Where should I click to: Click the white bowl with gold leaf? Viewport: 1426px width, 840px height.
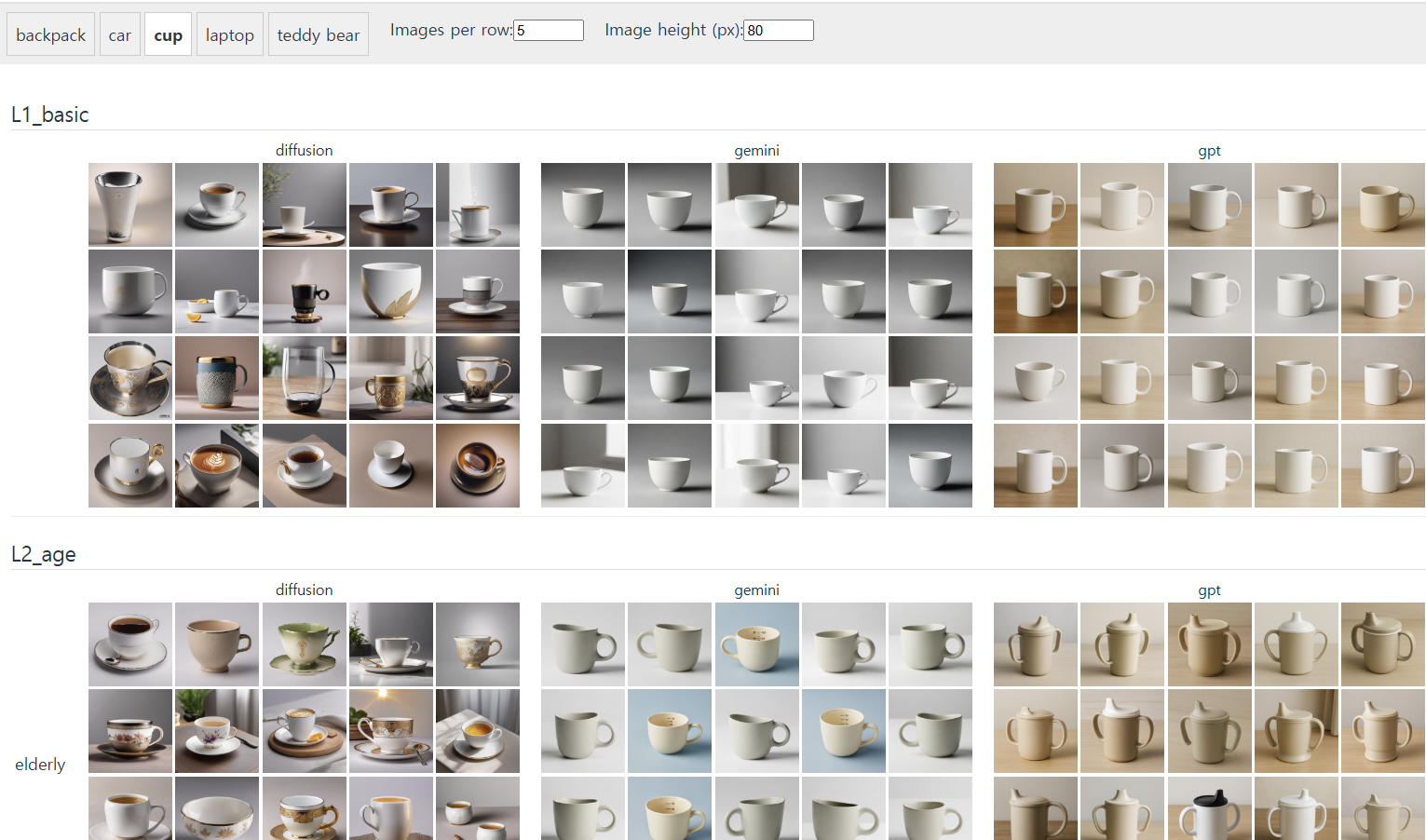click(391, 291)
